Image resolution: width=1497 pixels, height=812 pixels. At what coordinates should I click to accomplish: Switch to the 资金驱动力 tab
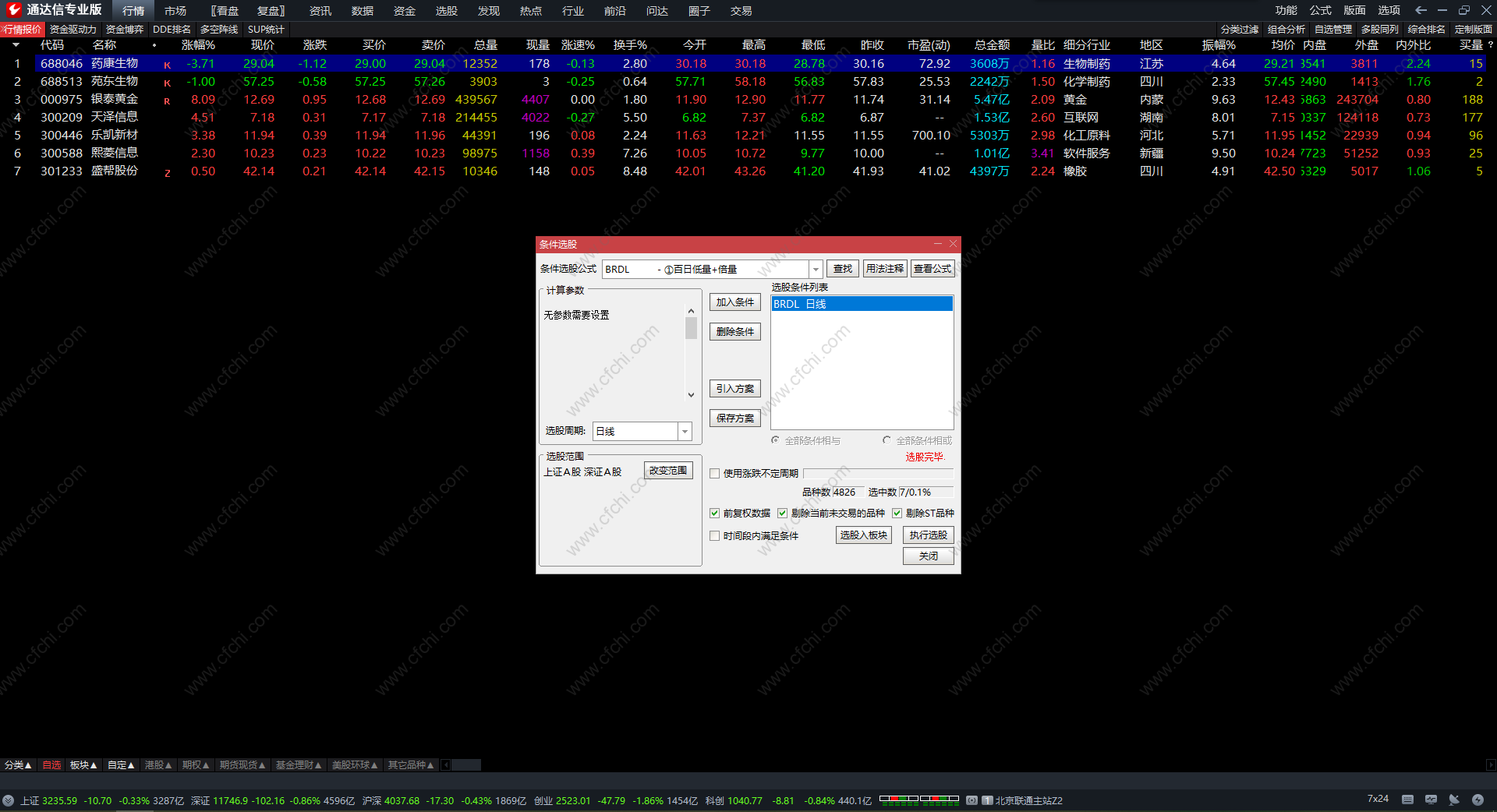coord(73,30)
